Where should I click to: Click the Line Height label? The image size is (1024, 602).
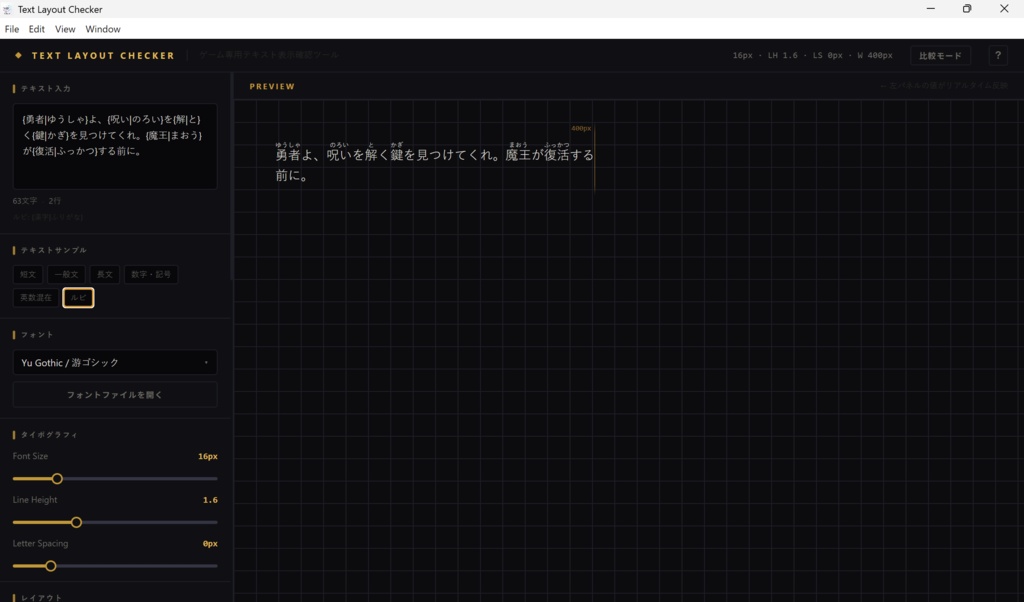(x=35, y=500)
